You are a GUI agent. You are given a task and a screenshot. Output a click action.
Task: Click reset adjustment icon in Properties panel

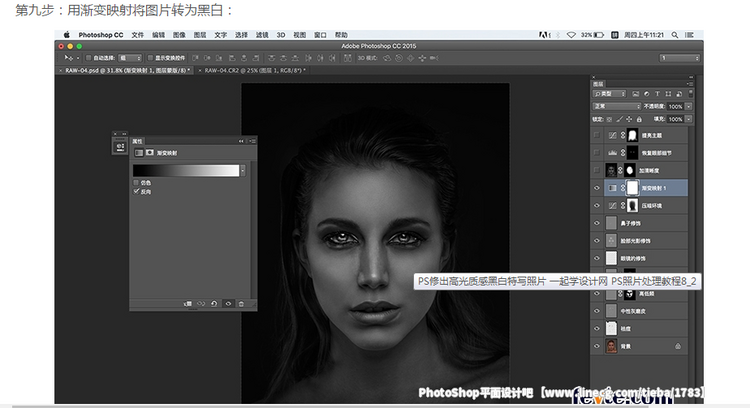click(x=215, y=303)
